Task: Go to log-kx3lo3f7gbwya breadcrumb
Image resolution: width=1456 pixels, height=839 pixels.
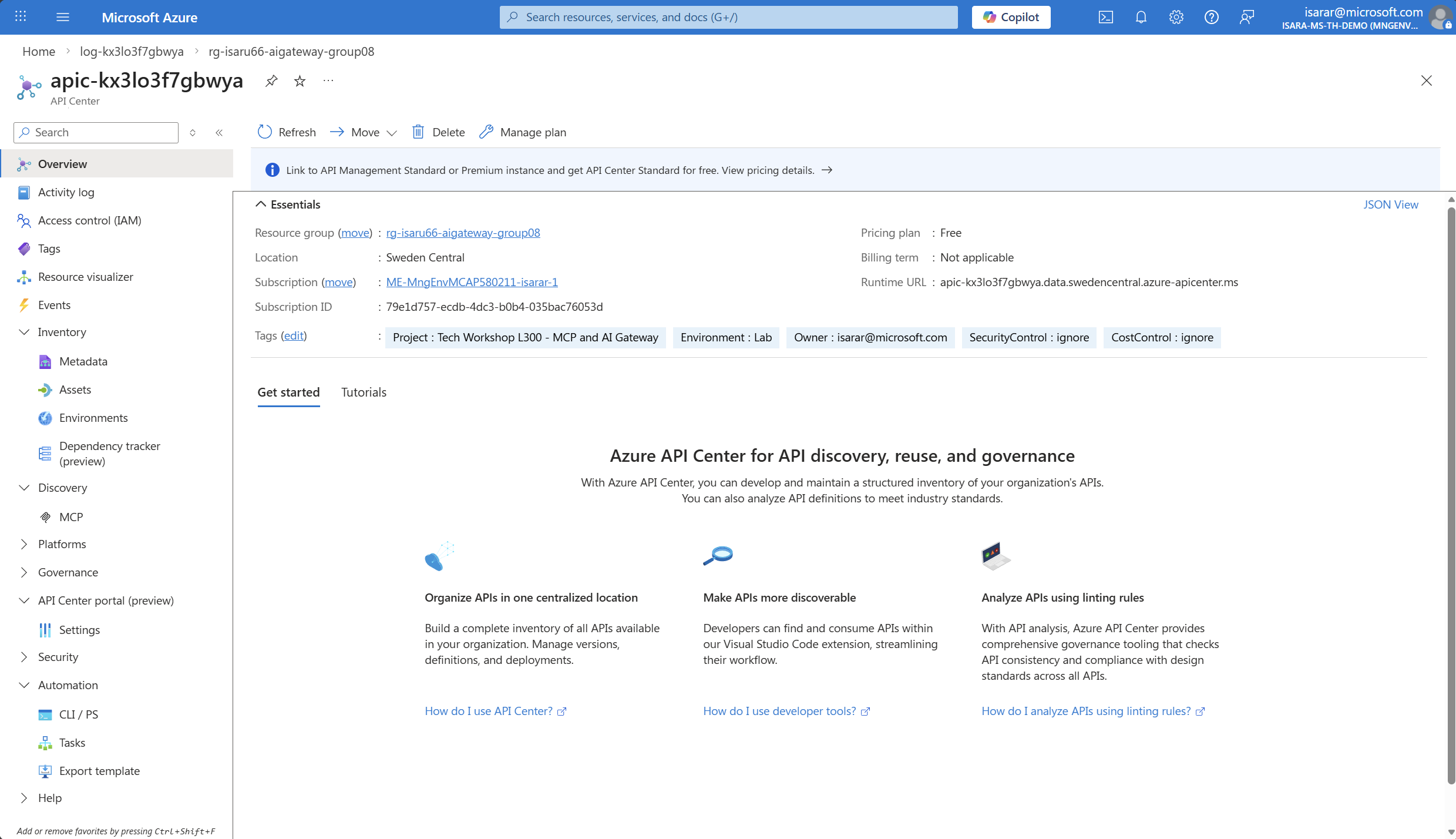Action: [132, 51]
